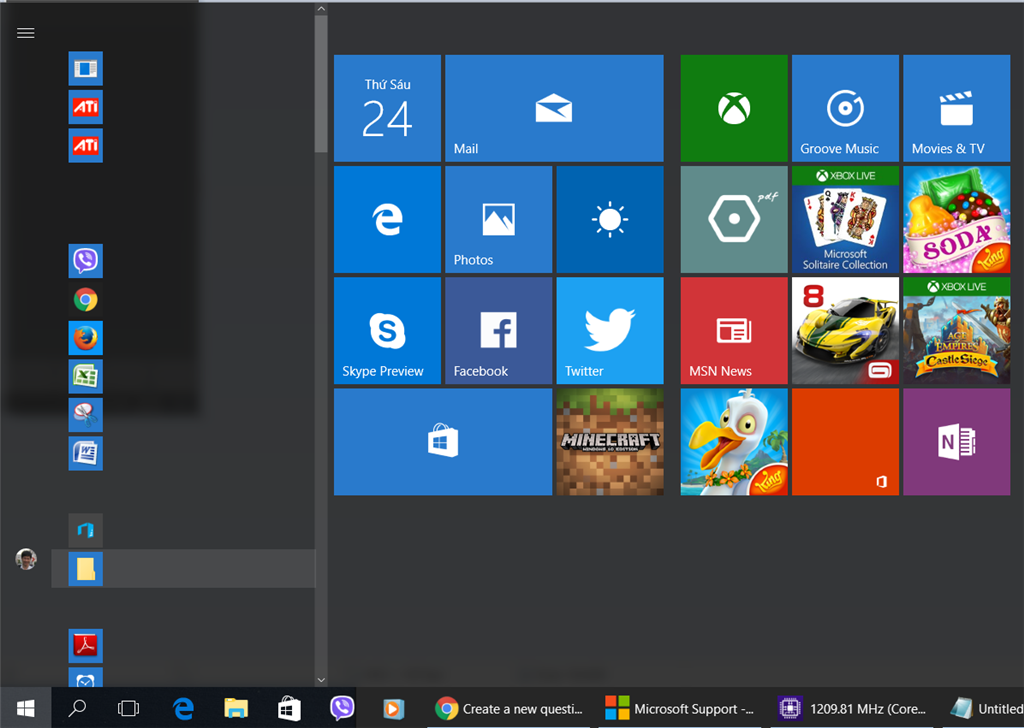
Task: Open the Xbox tile
Action: click(x=734, y=108)
